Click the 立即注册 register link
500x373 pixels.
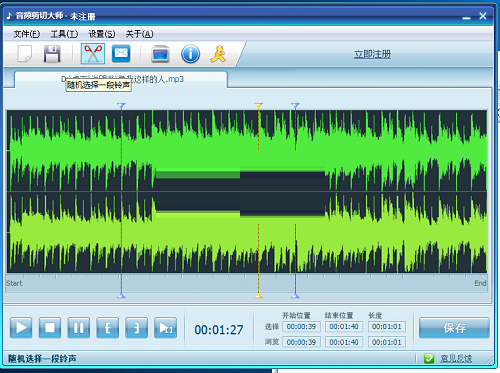click(372, 54)
